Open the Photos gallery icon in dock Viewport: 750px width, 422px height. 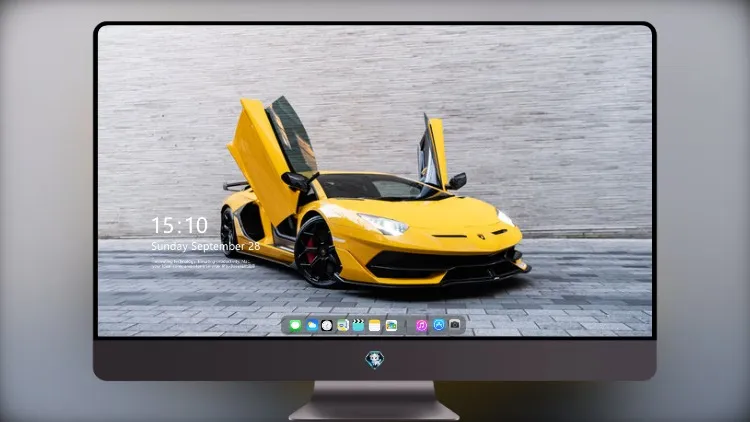391,325
